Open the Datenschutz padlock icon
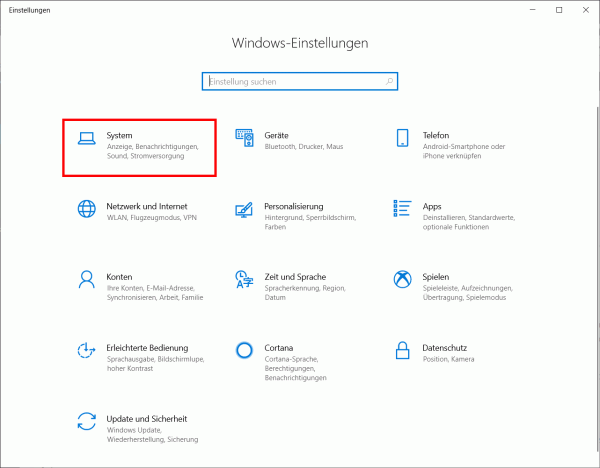Image resolution: width=600 pixels, height=468 pixels. [402, 350]
